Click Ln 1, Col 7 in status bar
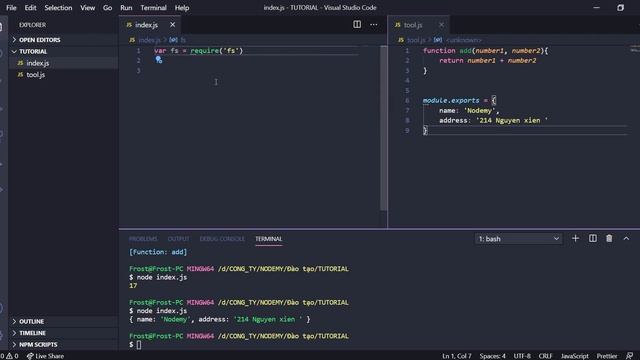Image resolution: width=640 pixels, height=360 pixels. [x=456, y=356]
